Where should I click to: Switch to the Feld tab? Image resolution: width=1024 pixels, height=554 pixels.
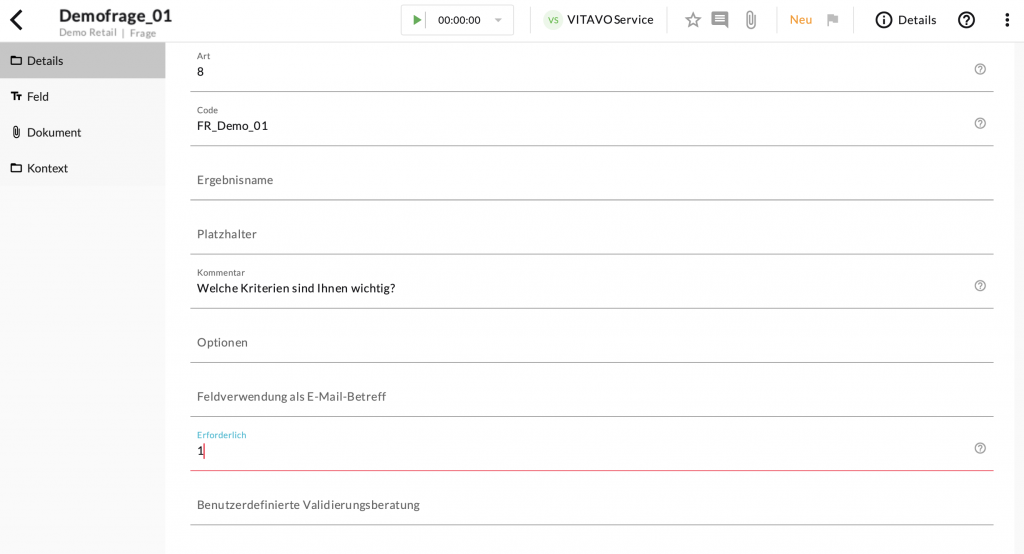tap(38, 96)
